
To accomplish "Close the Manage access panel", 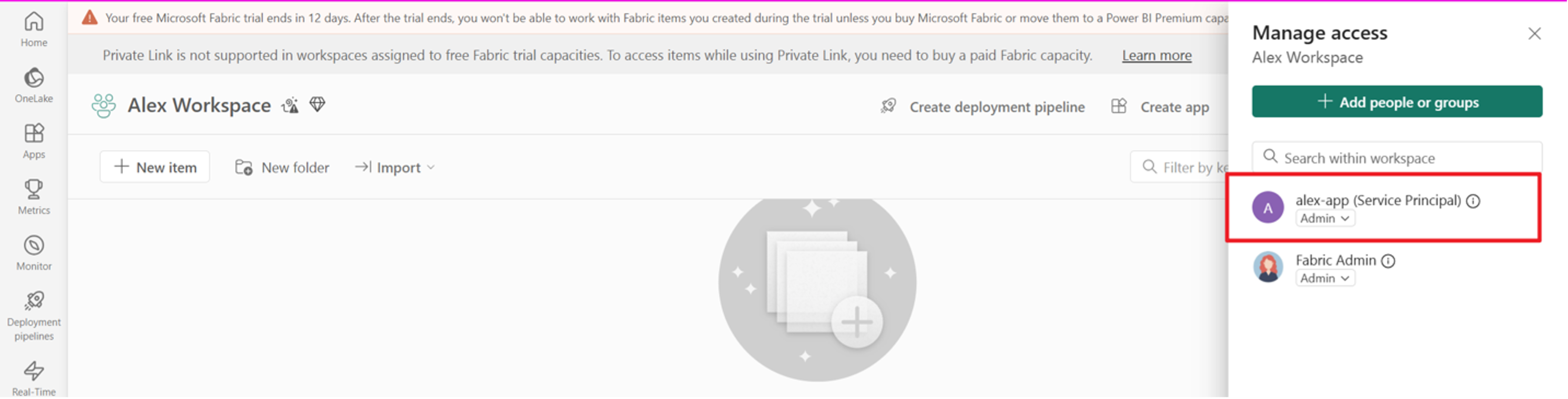I will click(x=1534, y=34).
